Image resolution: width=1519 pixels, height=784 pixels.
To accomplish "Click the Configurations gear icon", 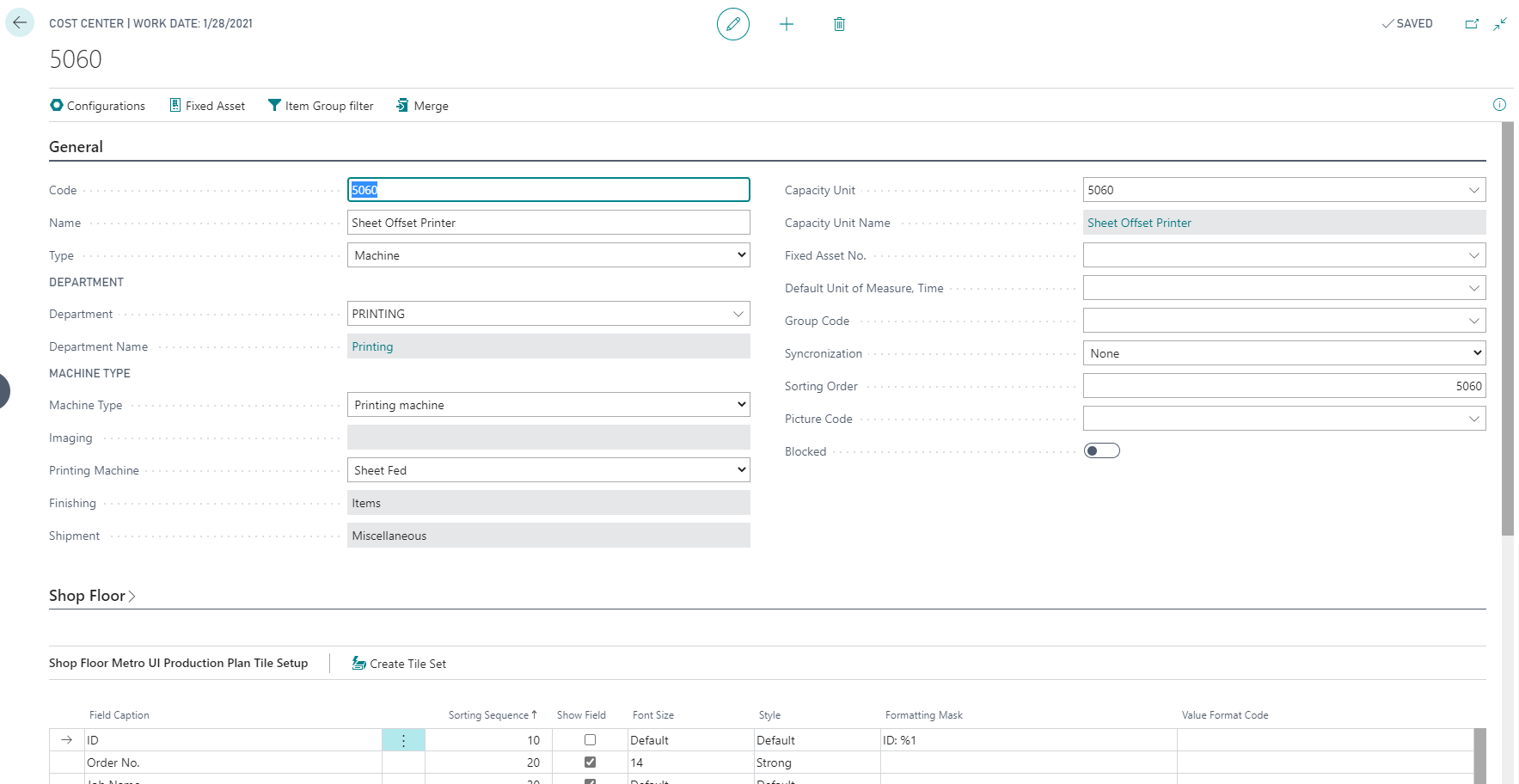I will click(x=57, y=105).
